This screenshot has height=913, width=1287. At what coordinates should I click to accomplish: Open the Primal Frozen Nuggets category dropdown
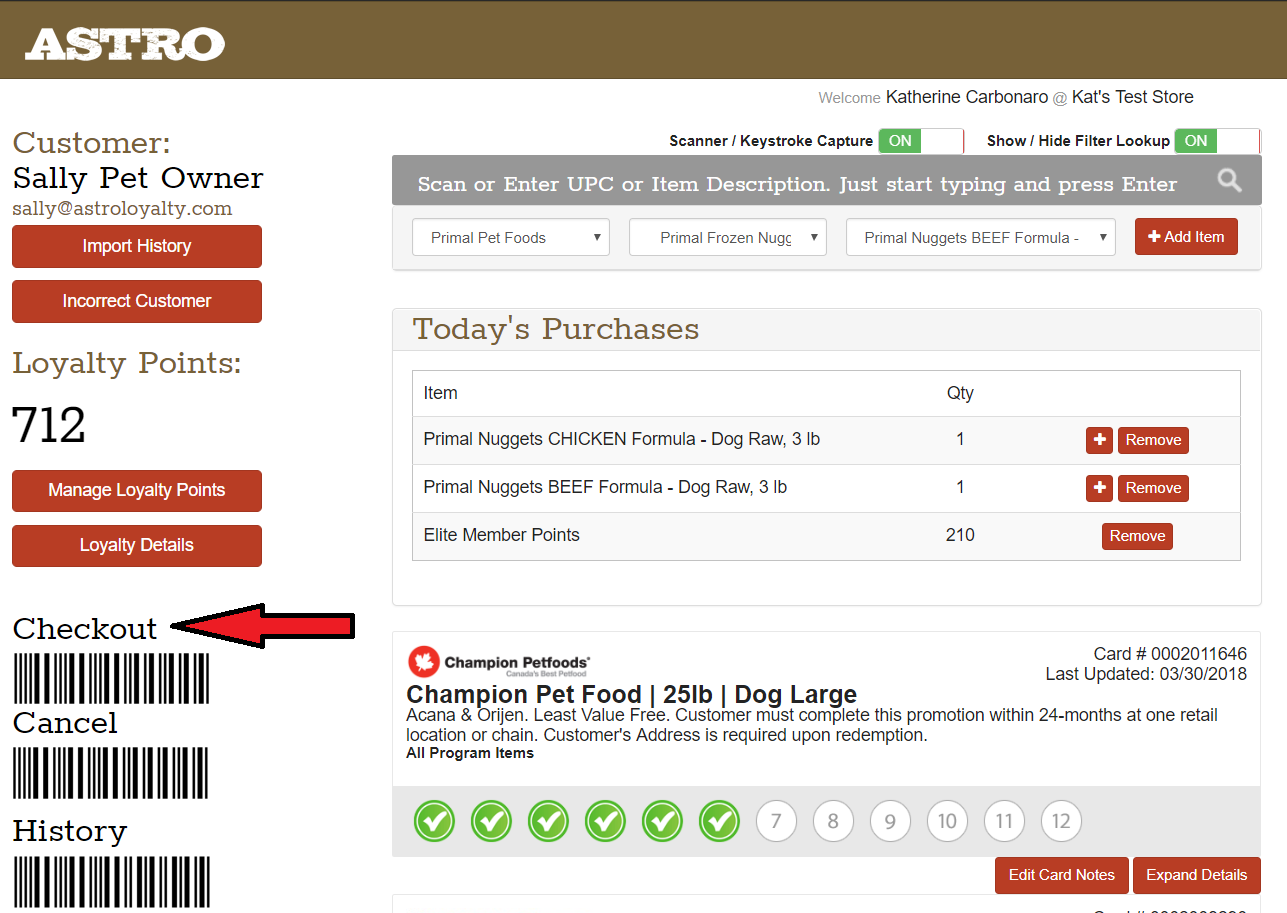click(x=728, y=237)
